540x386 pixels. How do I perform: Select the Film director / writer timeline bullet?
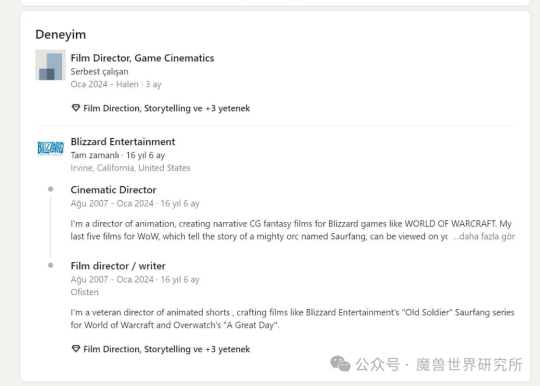pyautogui.click(x=51, y=265)
